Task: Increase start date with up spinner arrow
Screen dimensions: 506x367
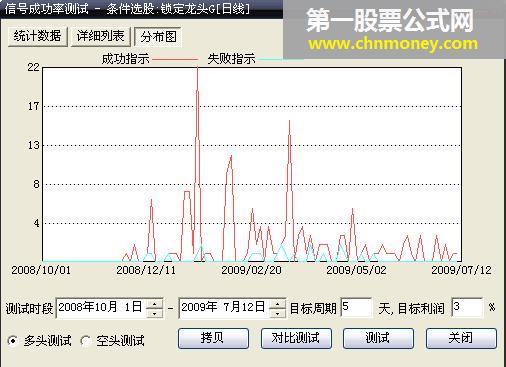Action: coord(155,304)
